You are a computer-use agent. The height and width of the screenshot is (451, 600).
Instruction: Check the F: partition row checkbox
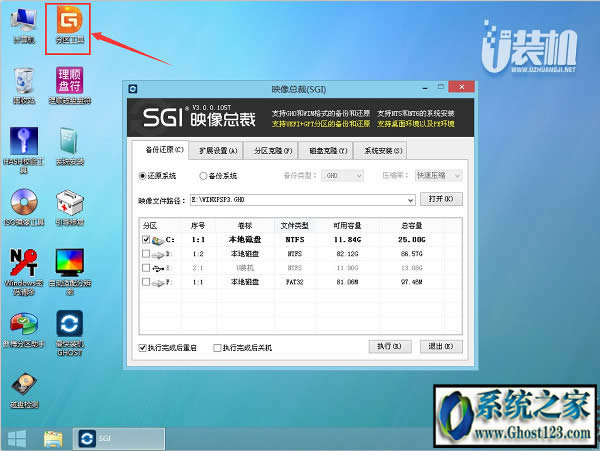(147, 284)
